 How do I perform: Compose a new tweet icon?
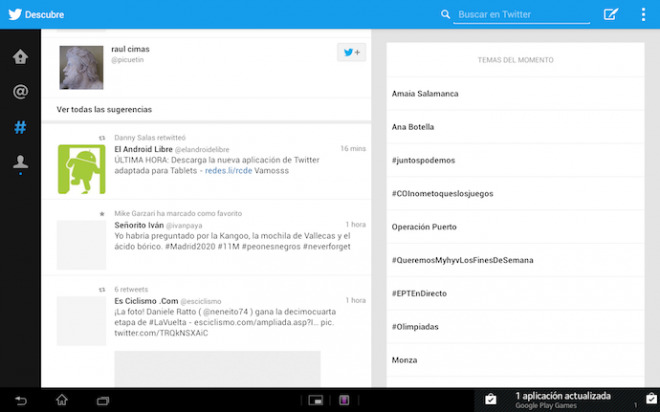click(611, 14)
